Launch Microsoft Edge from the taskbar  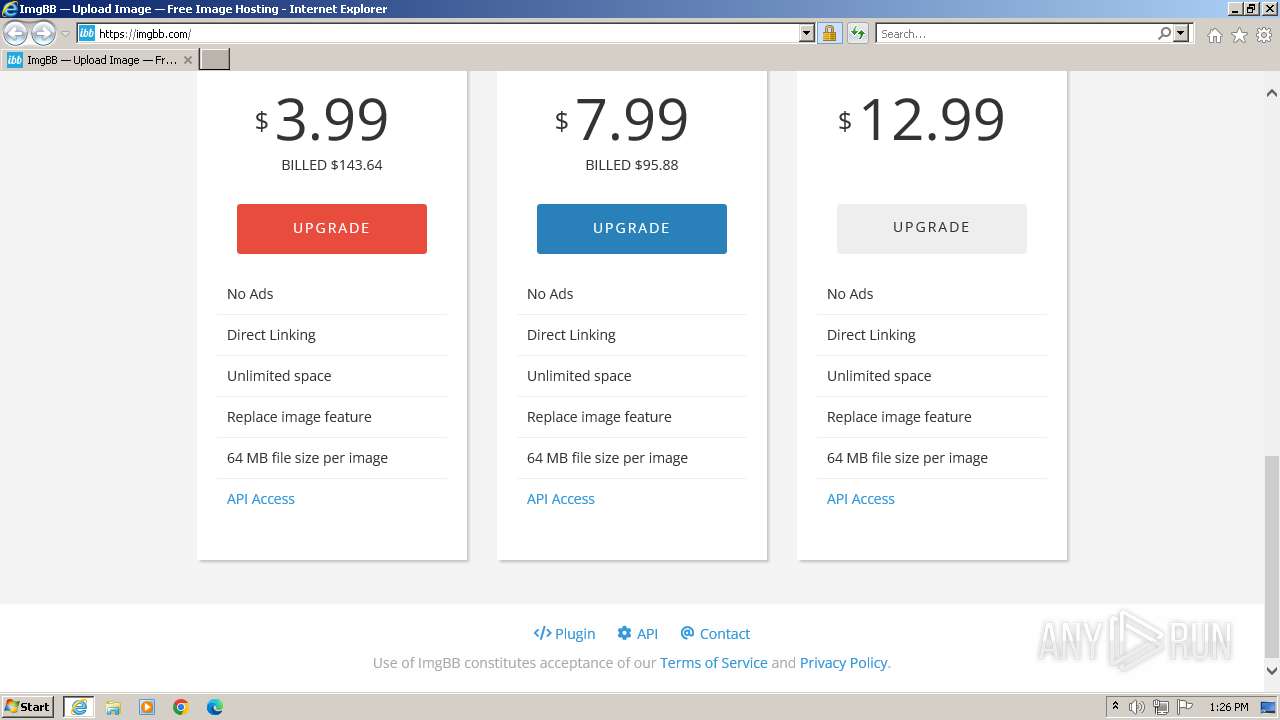[215, 707]
